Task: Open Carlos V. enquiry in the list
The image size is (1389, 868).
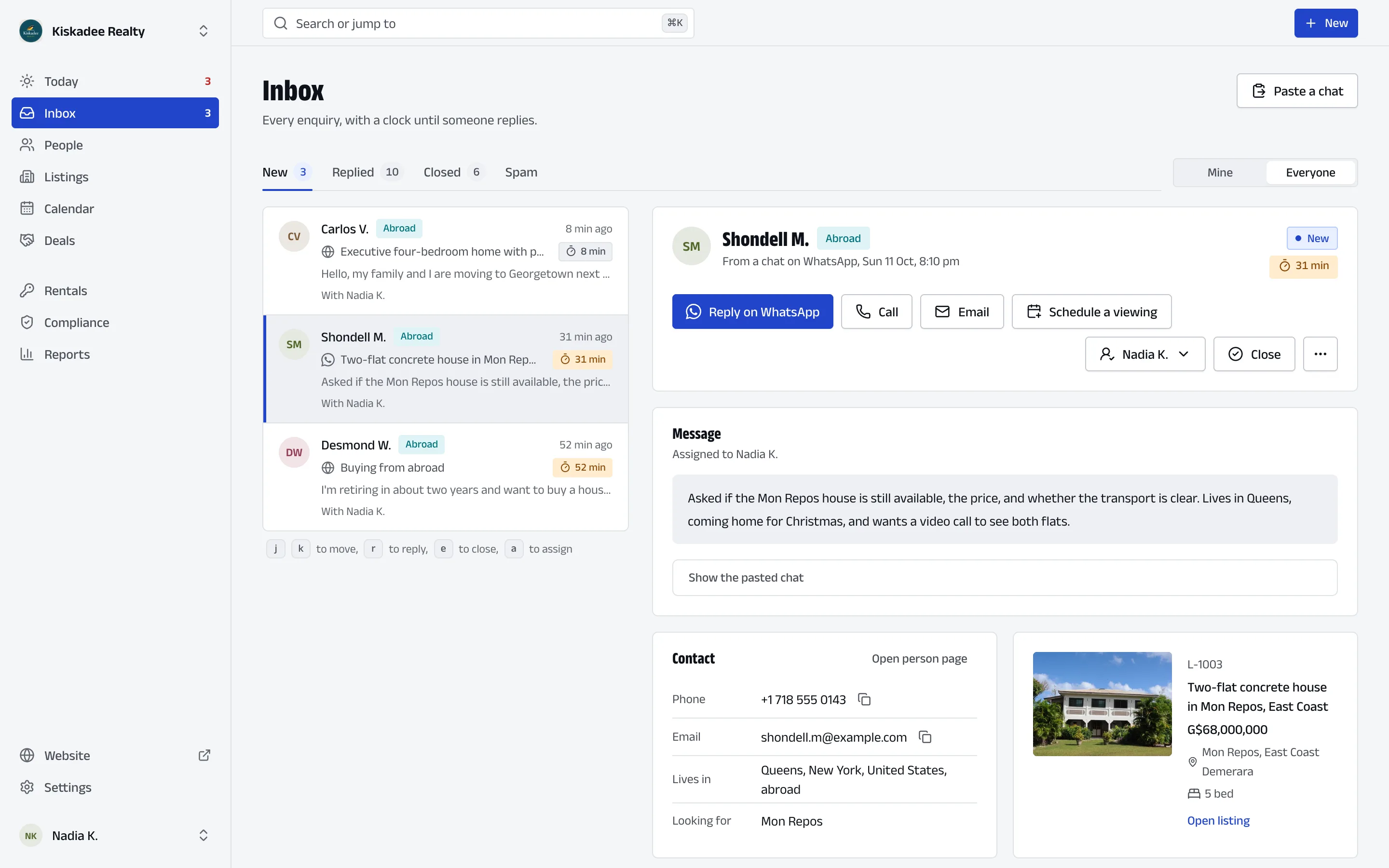Action: pos(446,261)
